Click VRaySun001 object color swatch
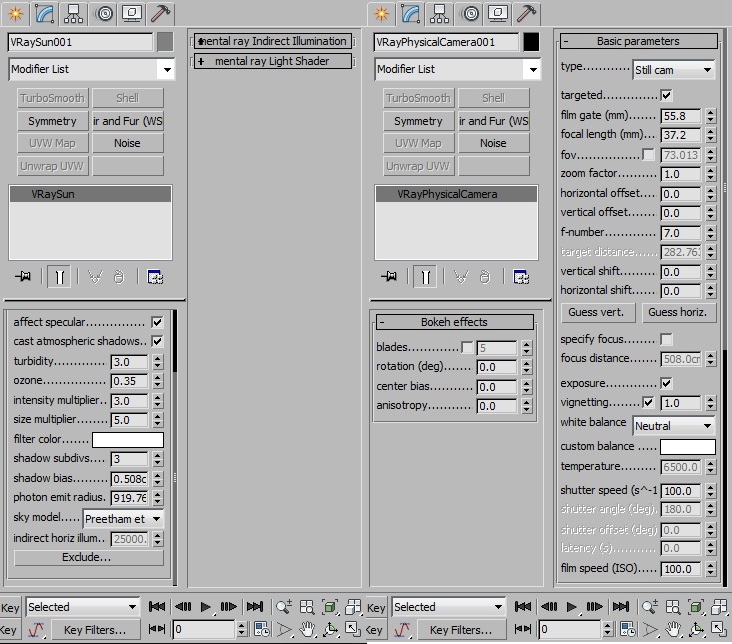732x644 pixels. [x=165, y=42]
